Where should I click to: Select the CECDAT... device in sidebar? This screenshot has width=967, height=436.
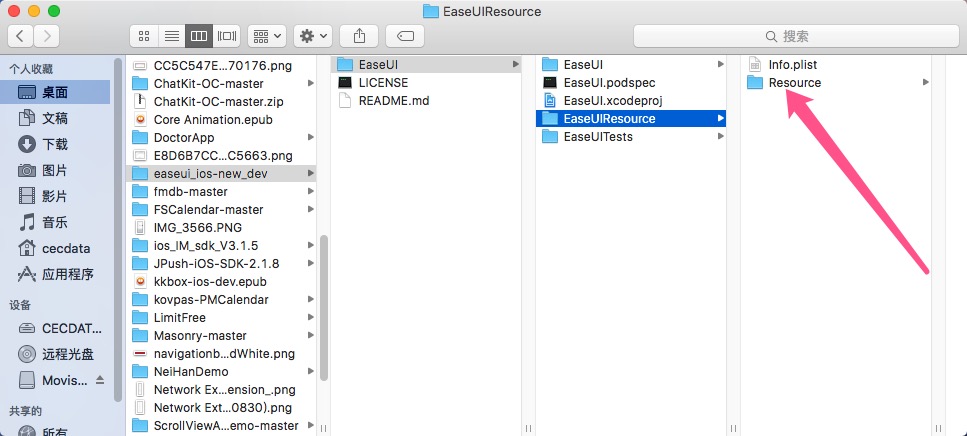[x=56, y=328]
